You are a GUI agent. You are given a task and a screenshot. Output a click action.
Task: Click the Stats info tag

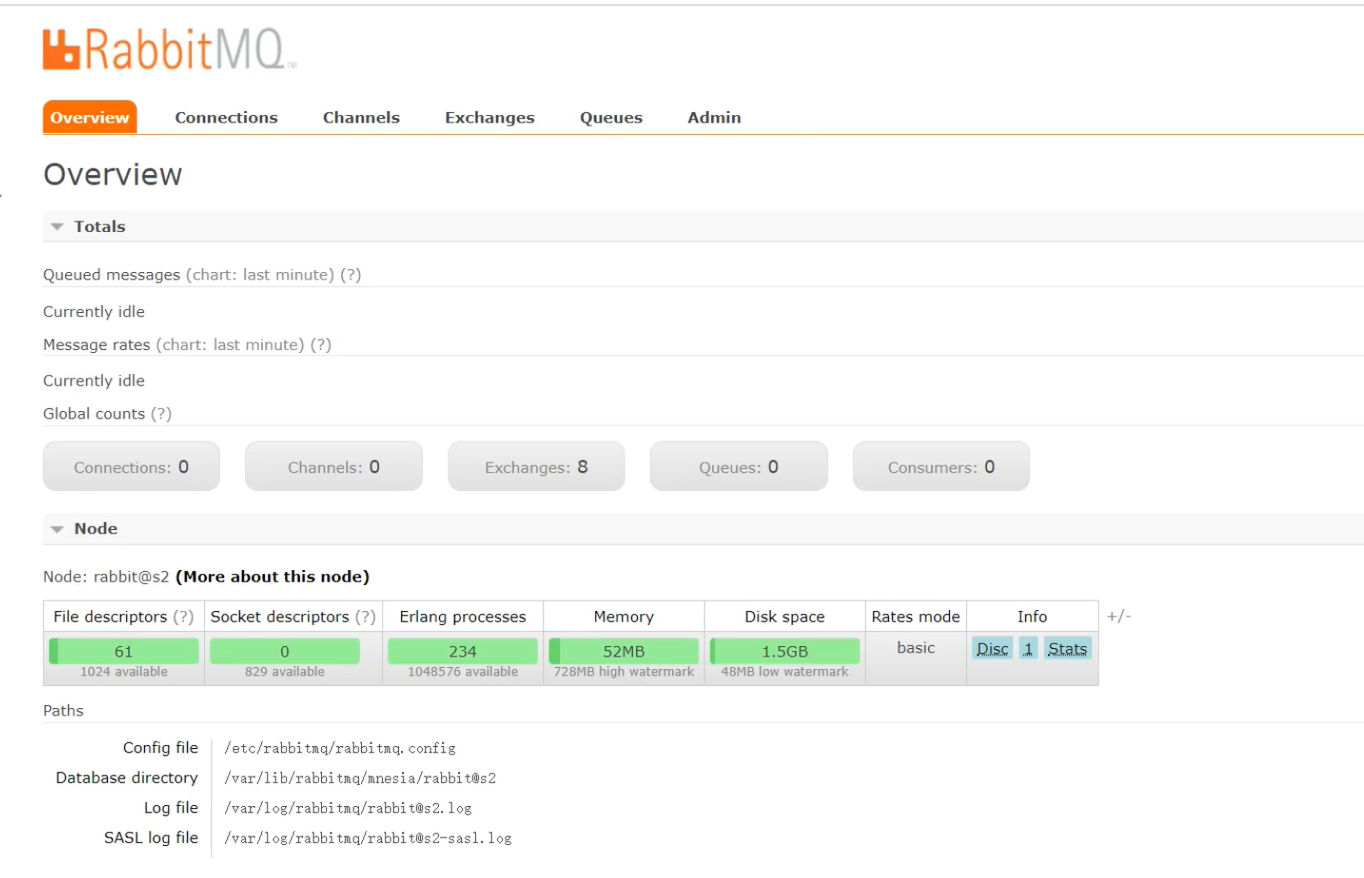click(1068, 649)
